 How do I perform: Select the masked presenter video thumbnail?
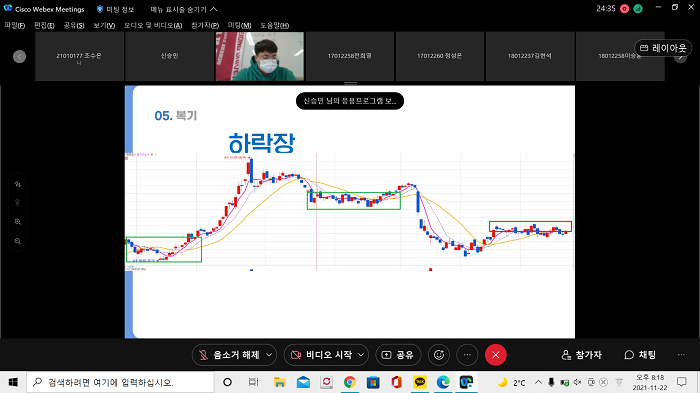tap(260, 56)
